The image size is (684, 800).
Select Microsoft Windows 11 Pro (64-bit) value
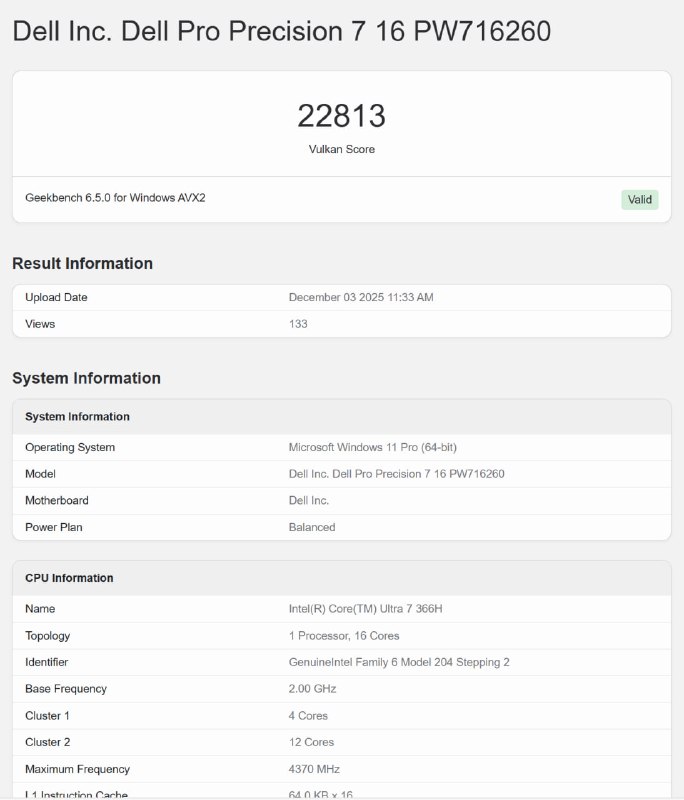click(372, 447)
